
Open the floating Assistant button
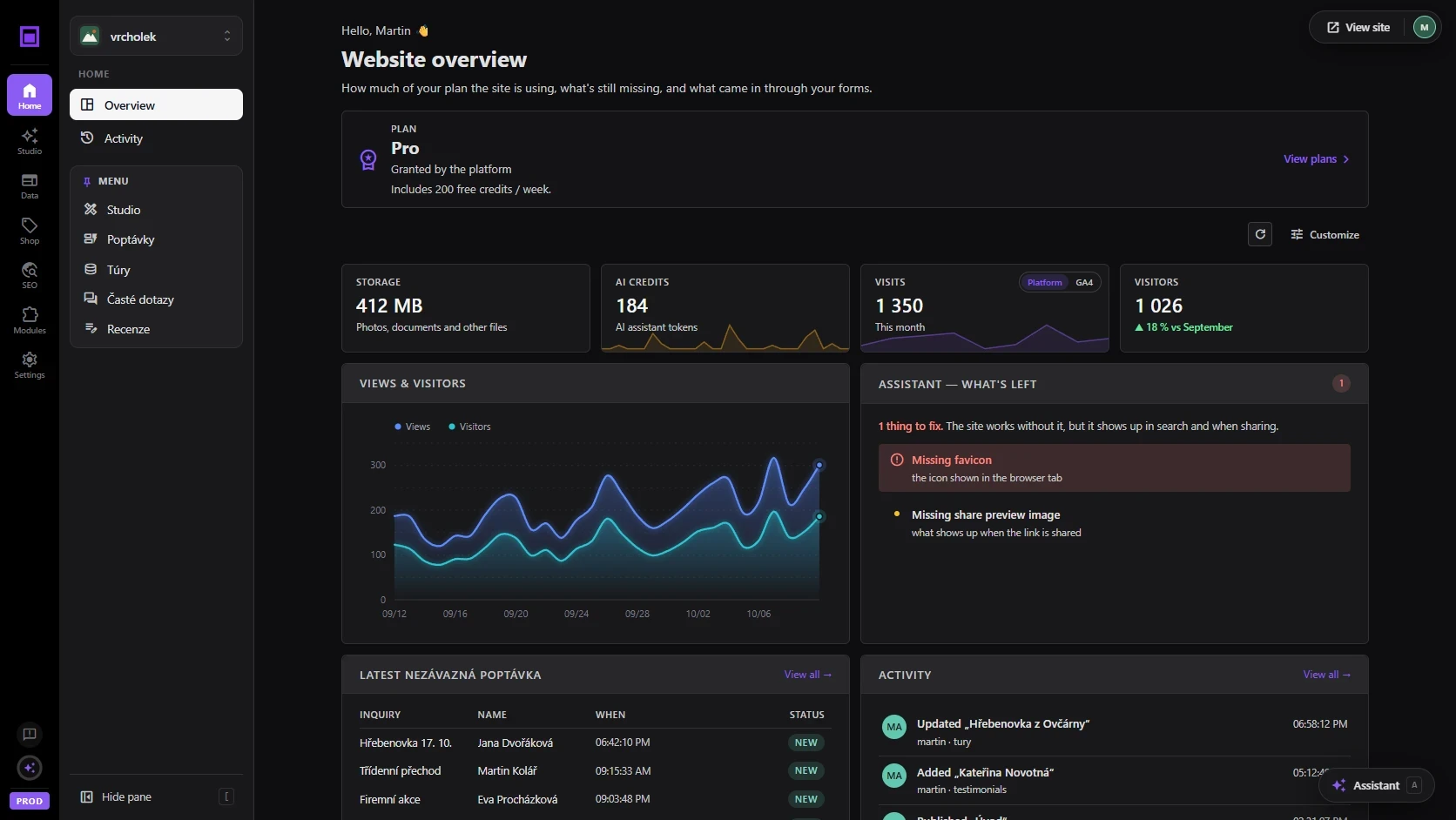[x=1377, y=785]
